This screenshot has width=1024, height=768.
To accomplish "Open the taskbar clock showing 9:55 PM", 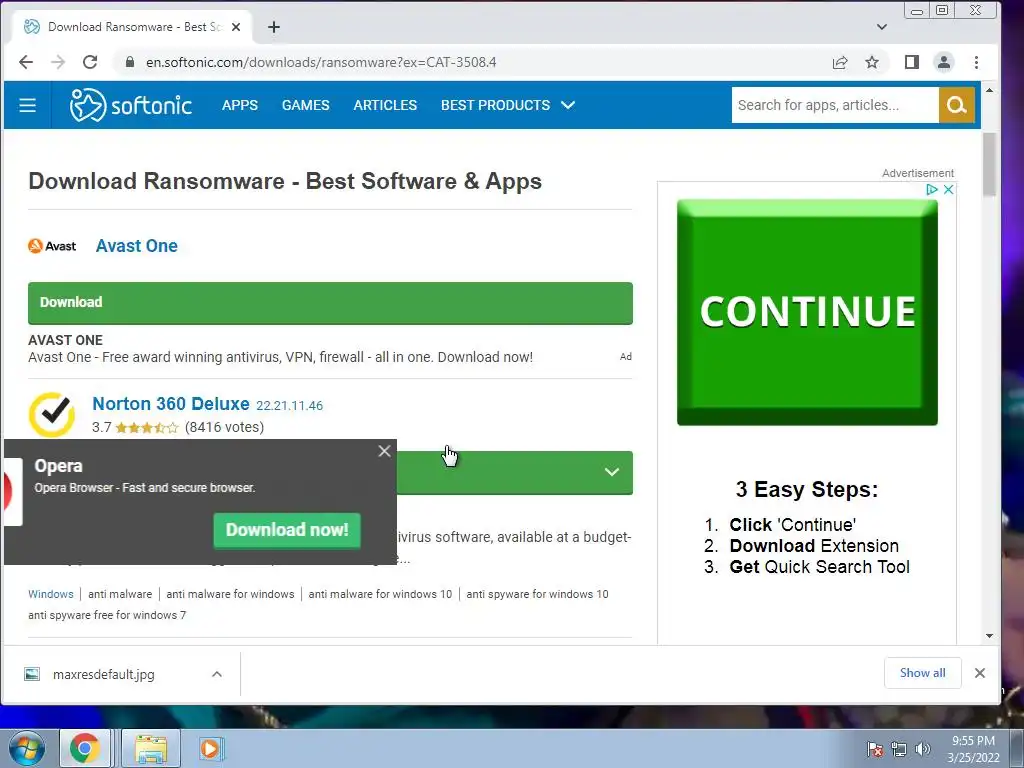I will click(x=973, y=749).
